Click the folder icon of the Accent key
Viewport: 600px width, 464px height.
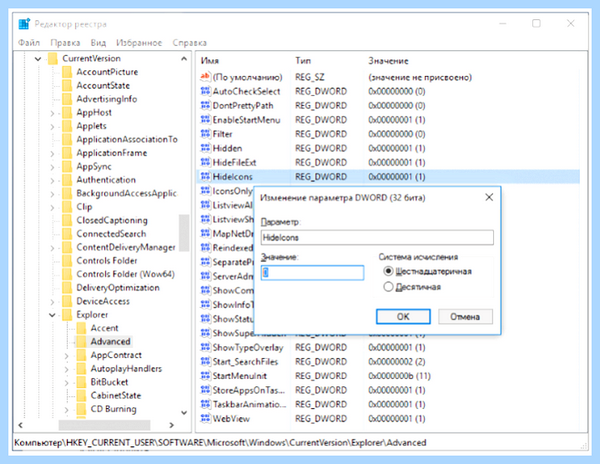coord(81,328)
